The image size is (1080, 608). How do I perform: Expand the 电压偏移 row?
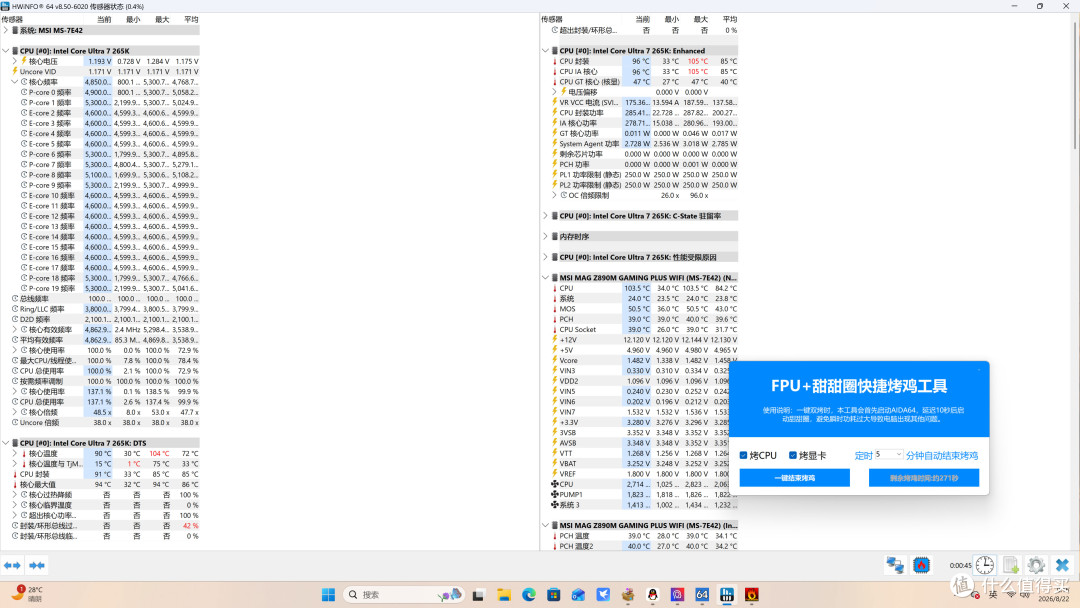point(554,92)
